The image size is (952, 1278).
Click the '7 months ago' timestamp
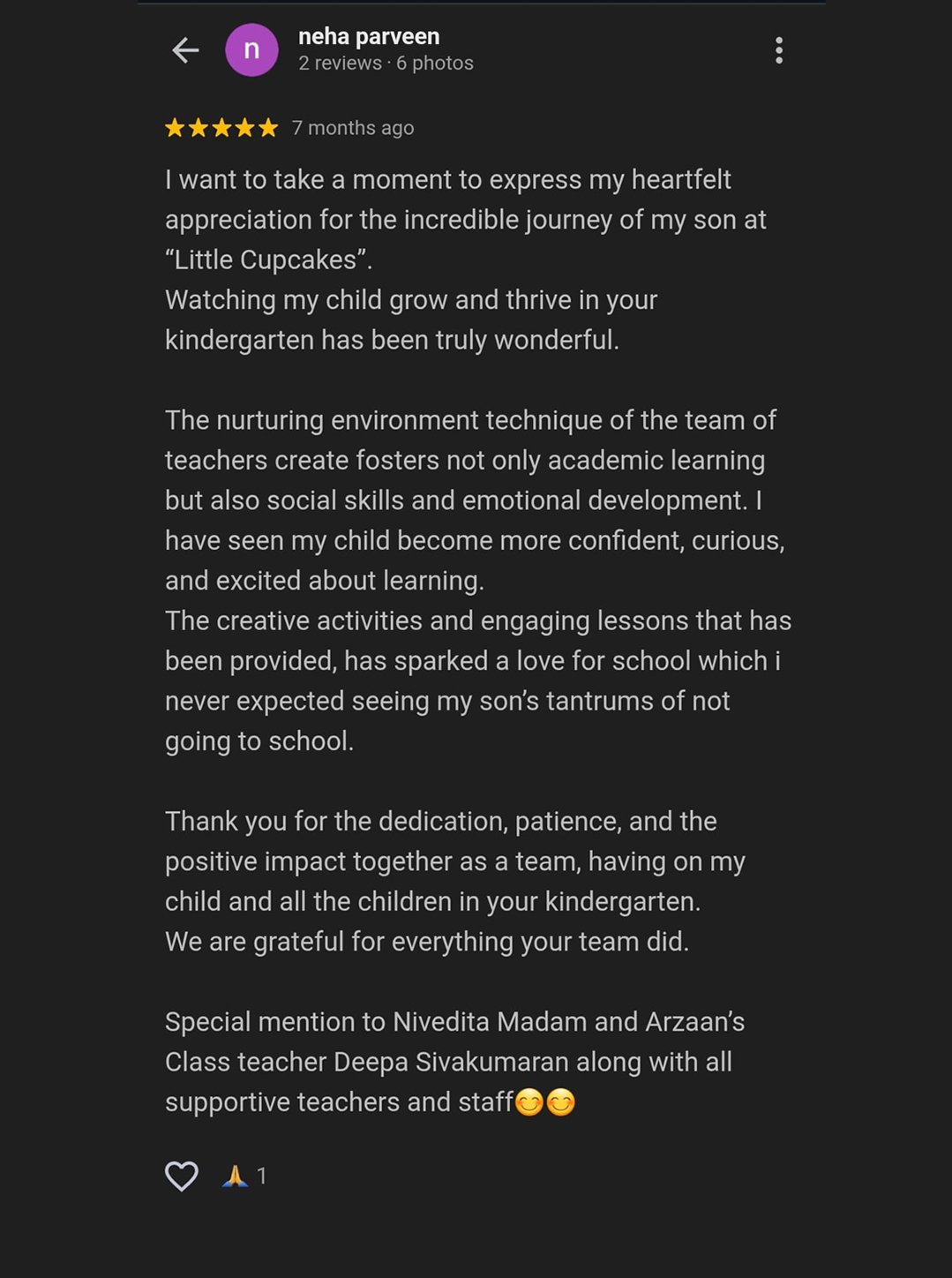coord(353,128)
